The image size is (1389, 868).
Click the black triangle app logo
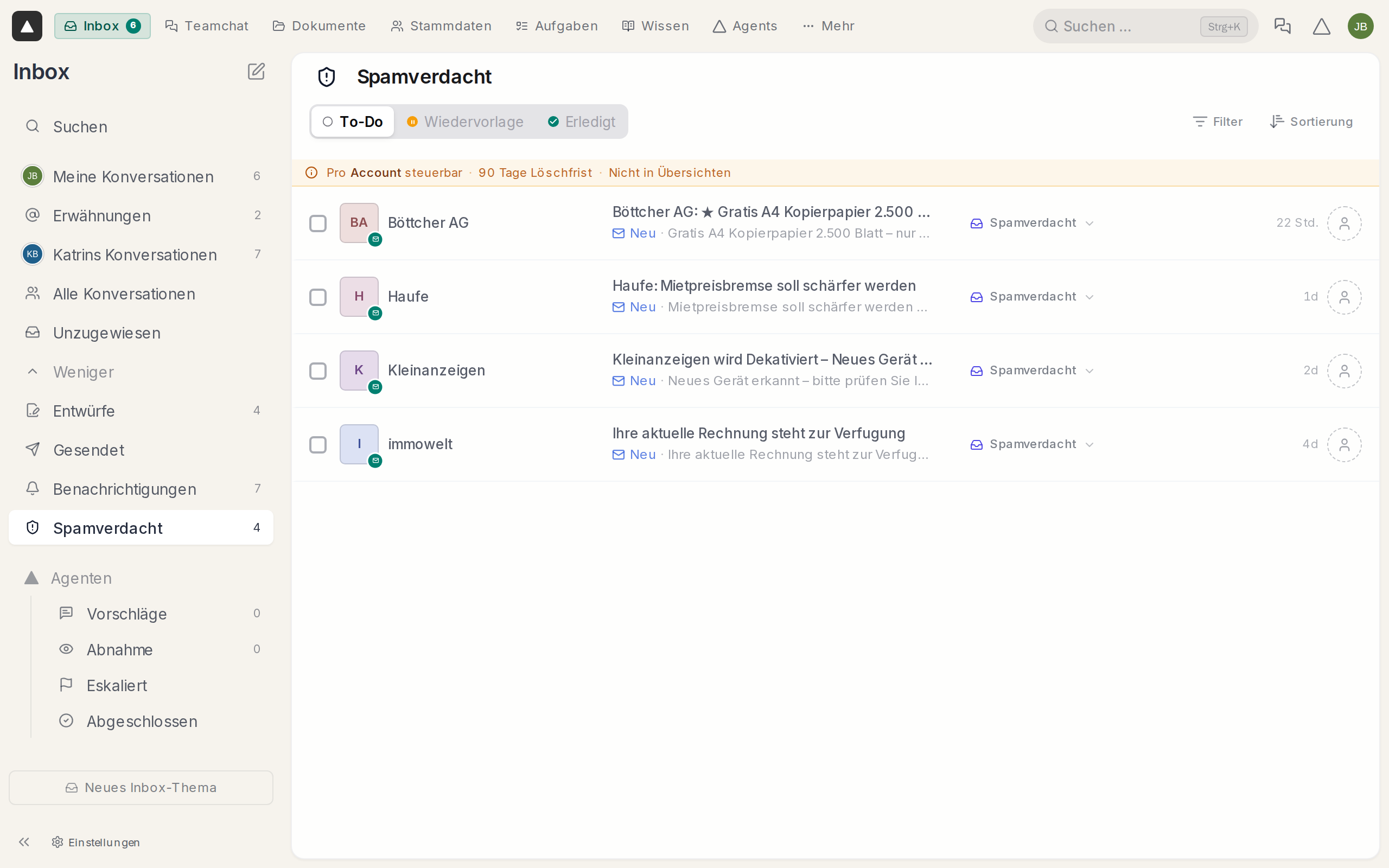(27, 26)
